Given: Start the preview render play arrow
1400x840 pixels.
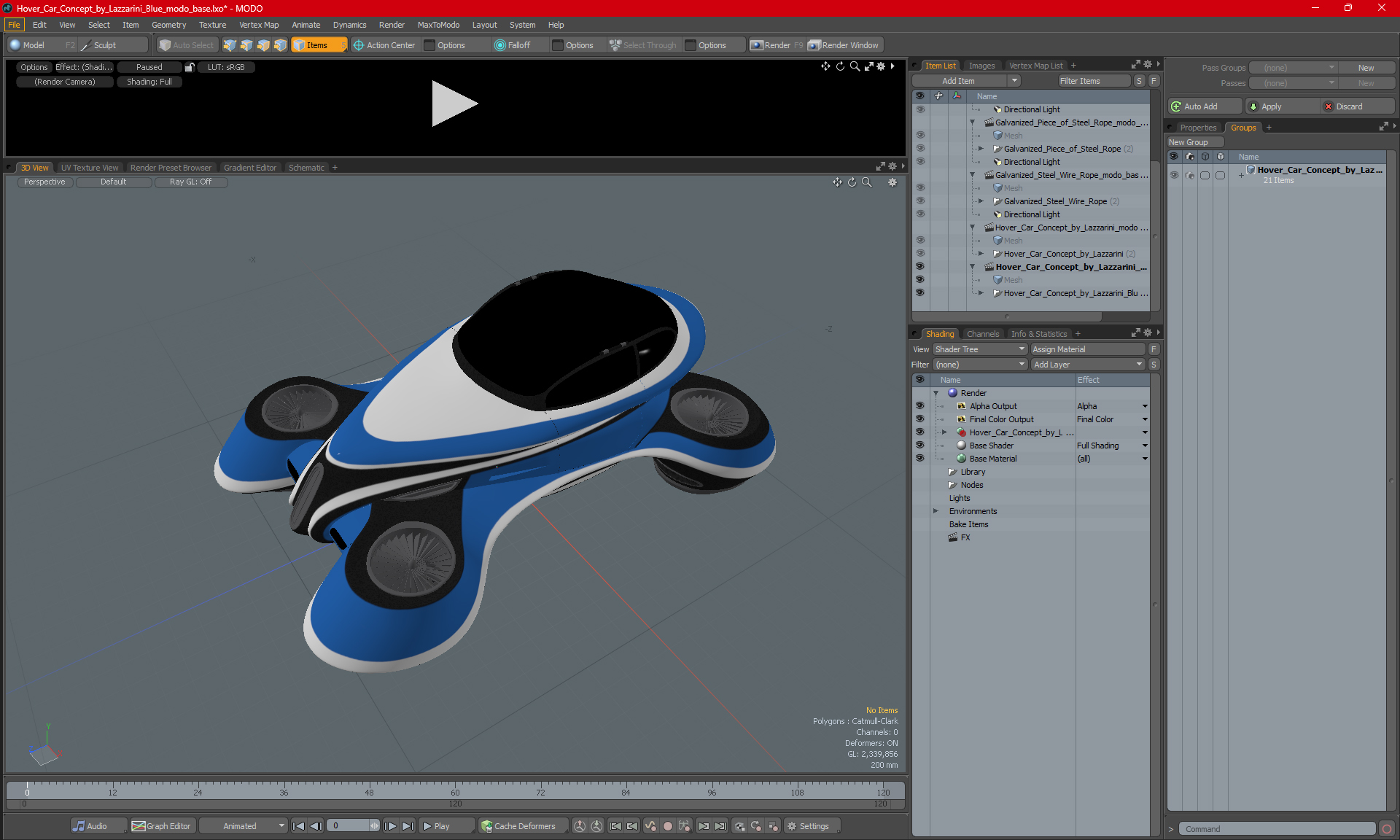Looking at the screenshot, I should (x=454, y=104).
